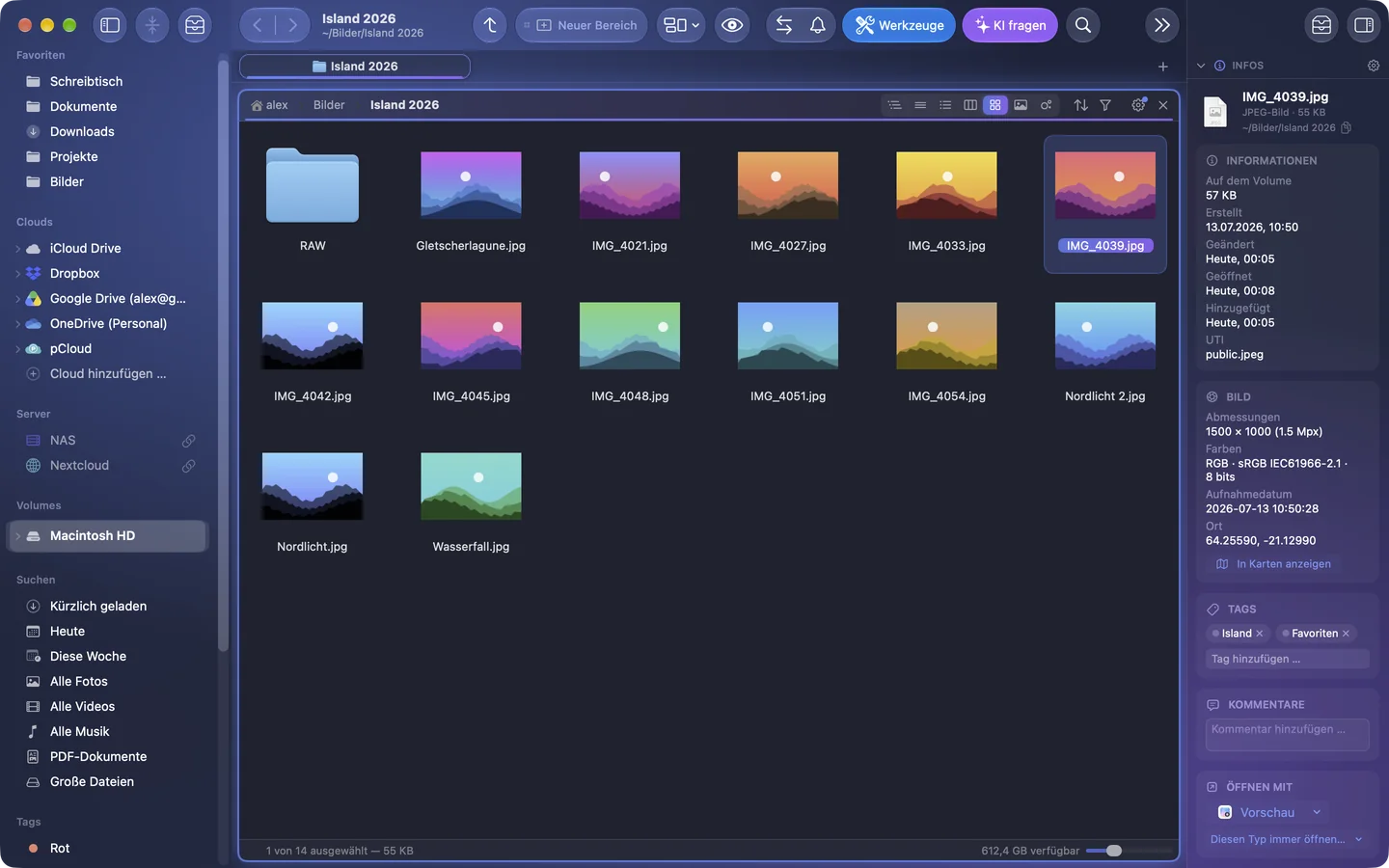Viewport: 1389px width, 868px height.
Task: Open notifications via the bell icon
Action: pyautogui.click(x=818, y=25)
